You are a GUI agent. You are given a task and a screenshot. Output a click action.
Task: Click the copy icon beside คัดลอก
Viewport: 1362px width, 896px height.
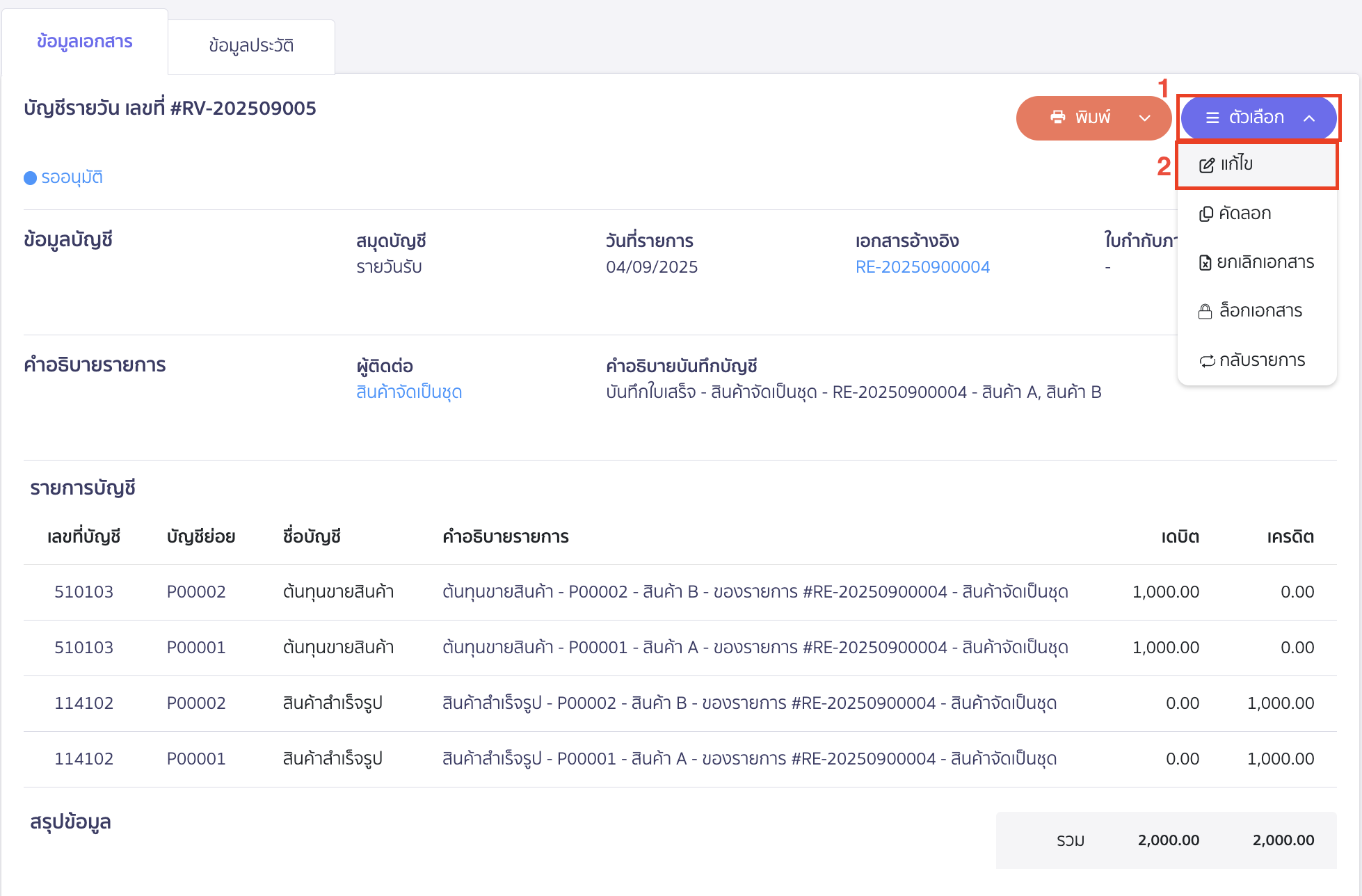point(1206,214)
